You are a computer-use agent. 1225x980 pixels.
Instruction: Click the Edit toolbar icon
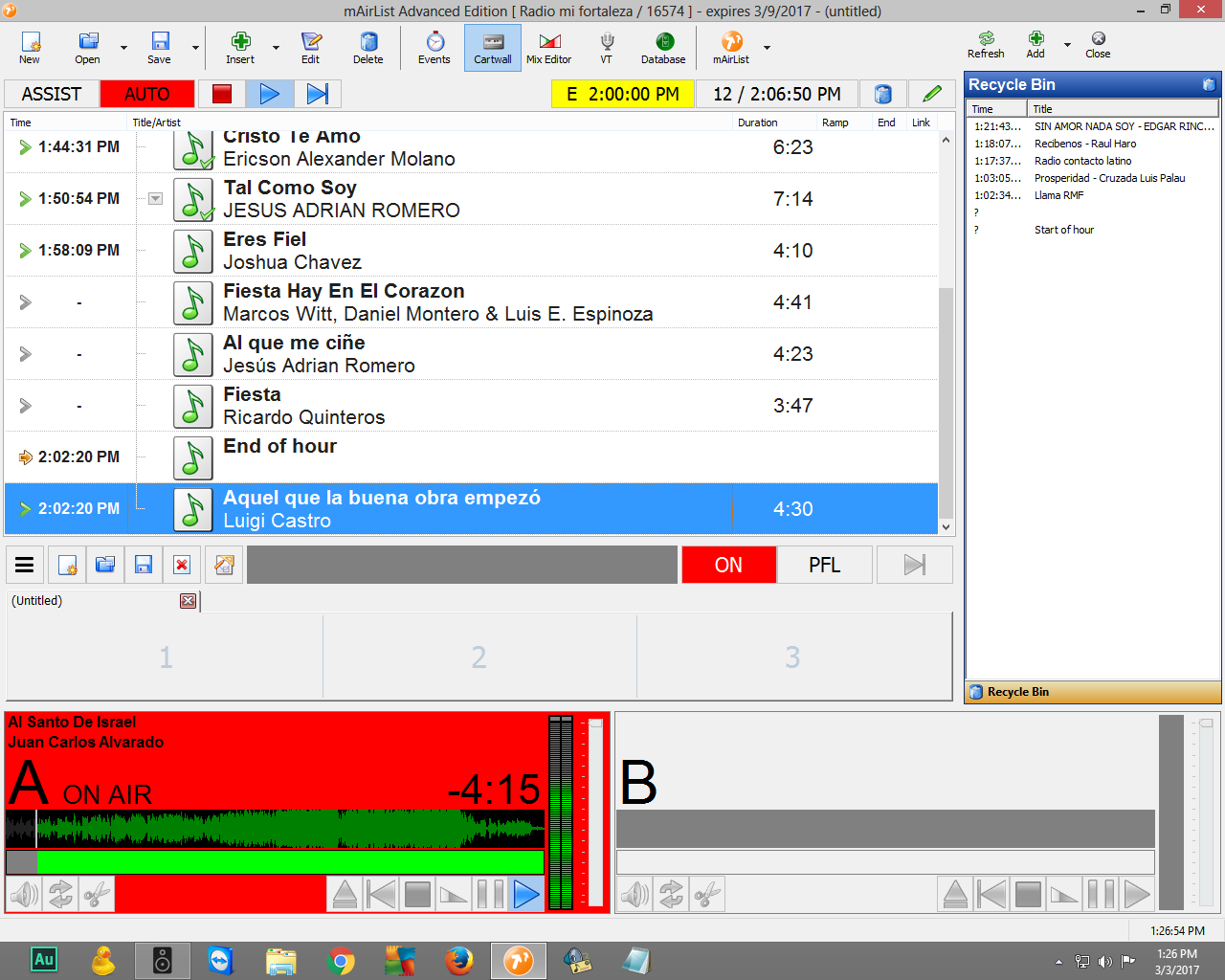(x=311, y=47)
